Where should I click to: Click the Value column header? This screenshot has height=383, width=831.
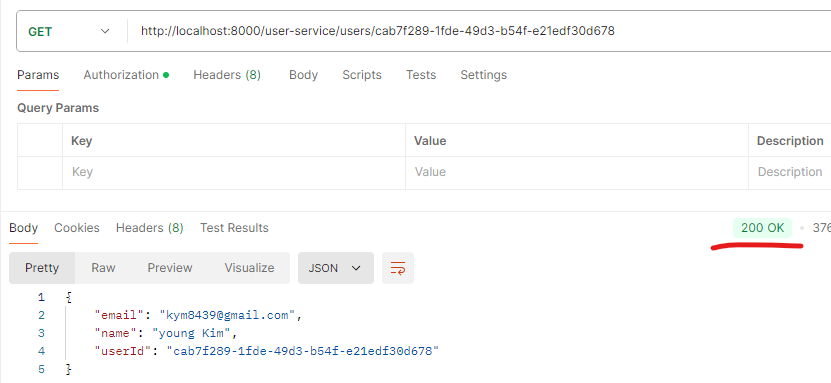tap(430, 141)
